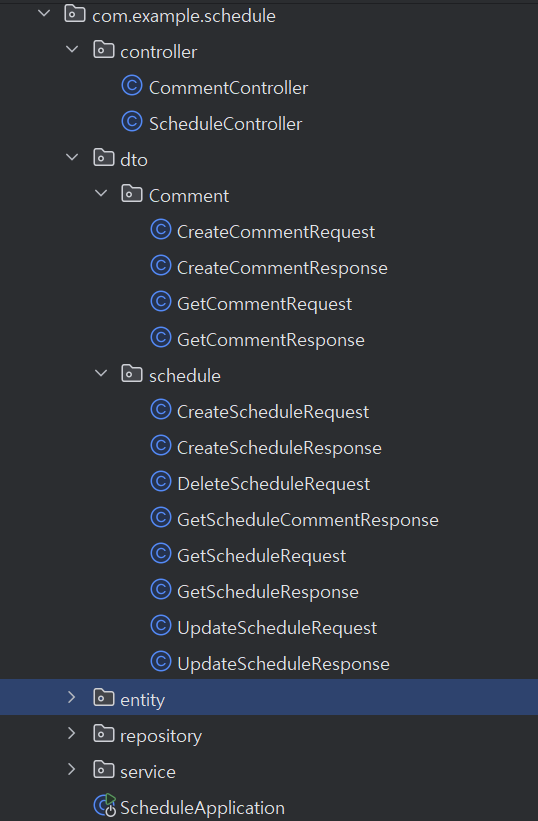Select the CreateCommentResponse entry
Image resolution: width=538 pixels, height=821 pixels.
click(x=282, y=268)
